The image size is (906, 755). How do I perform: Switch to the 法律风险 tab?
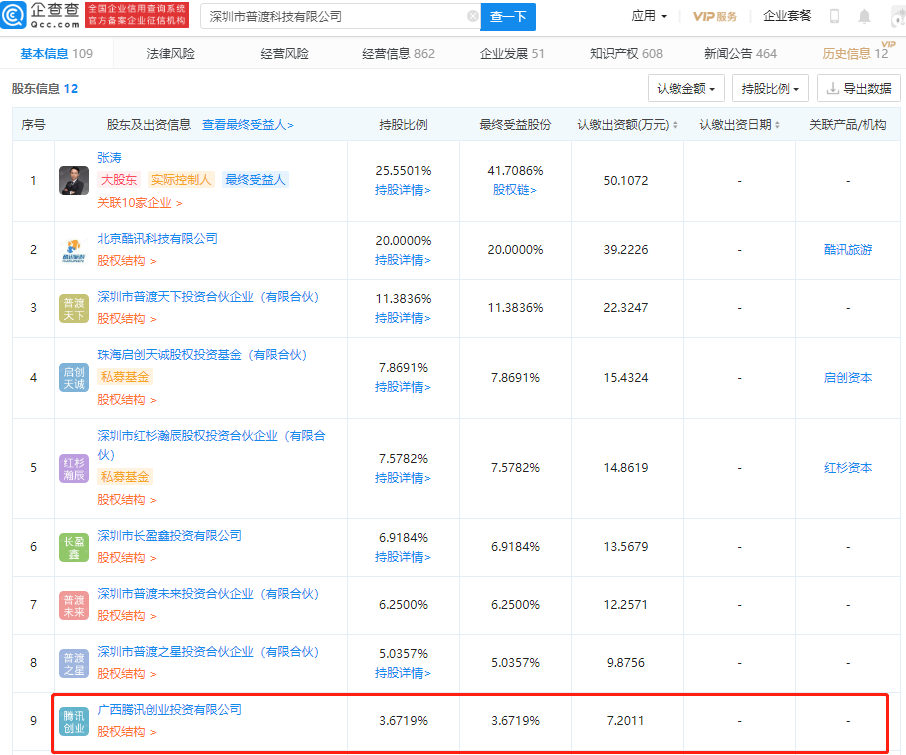(171, 54)
